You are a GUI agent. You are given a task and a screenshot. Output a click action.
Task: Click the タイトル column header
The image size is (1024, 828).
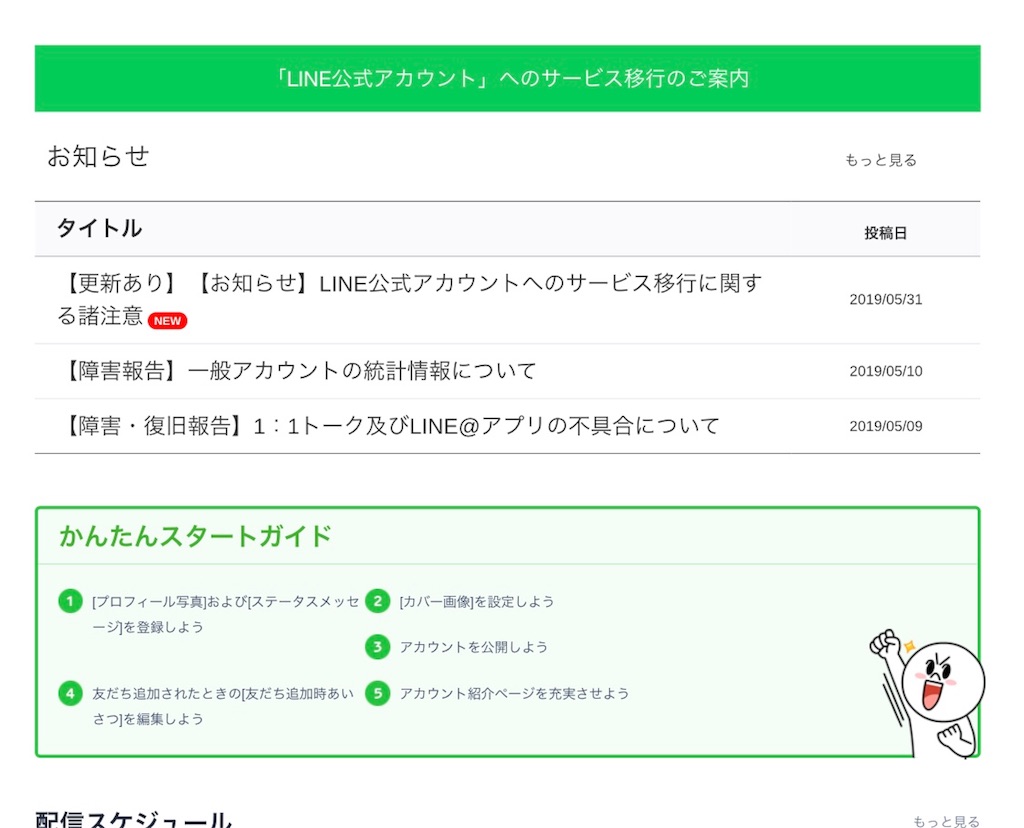[x=98, y=228]
